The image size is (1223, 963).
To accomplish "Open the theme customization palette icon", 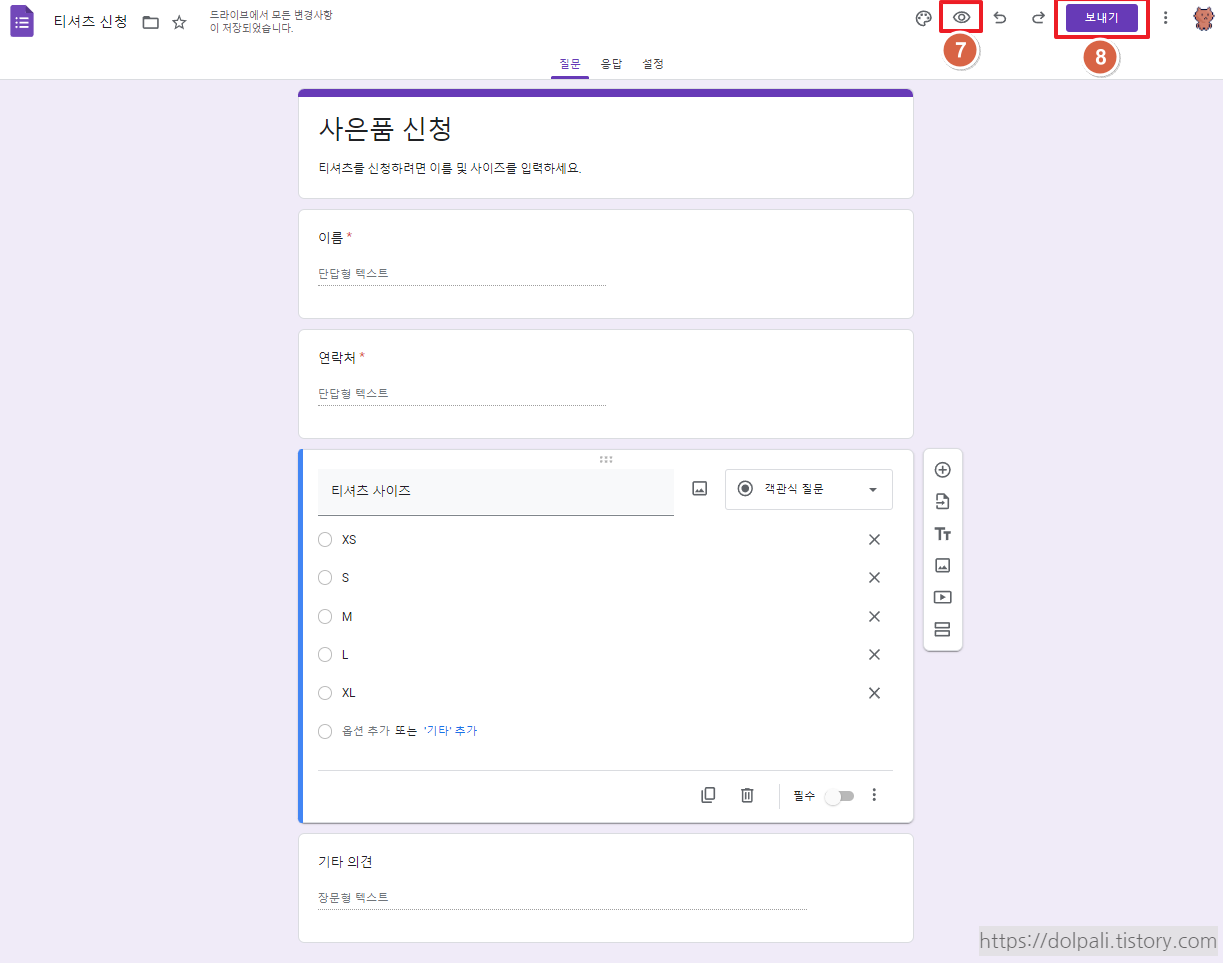I will [923, 18].
